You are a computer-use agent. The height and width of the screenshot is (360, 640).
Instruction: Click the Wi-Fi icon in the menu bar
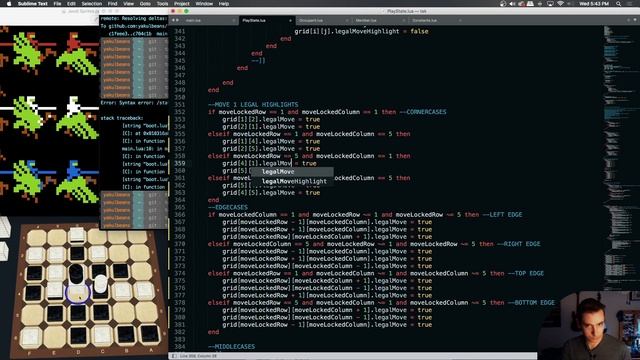[560, 4]
